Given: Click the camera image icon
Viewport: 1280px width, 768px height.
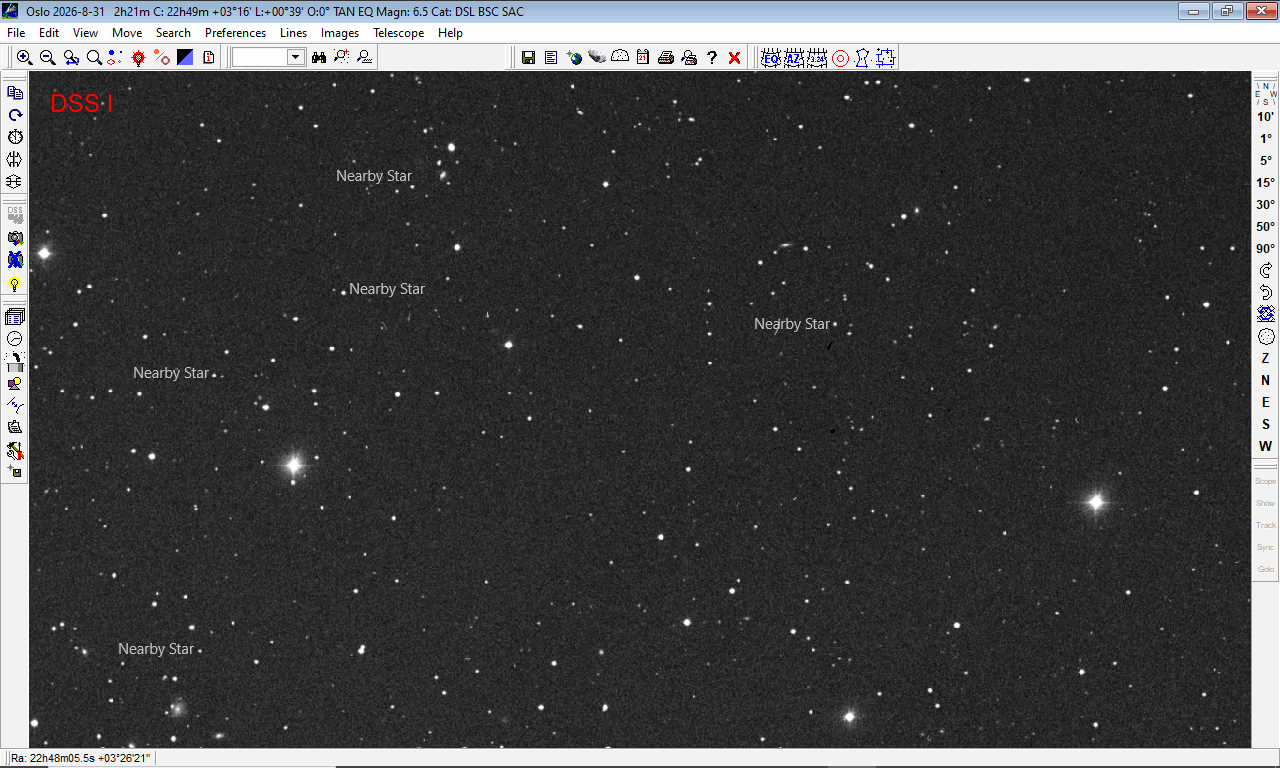Looking at the screenshot, I should pos(15,239).
